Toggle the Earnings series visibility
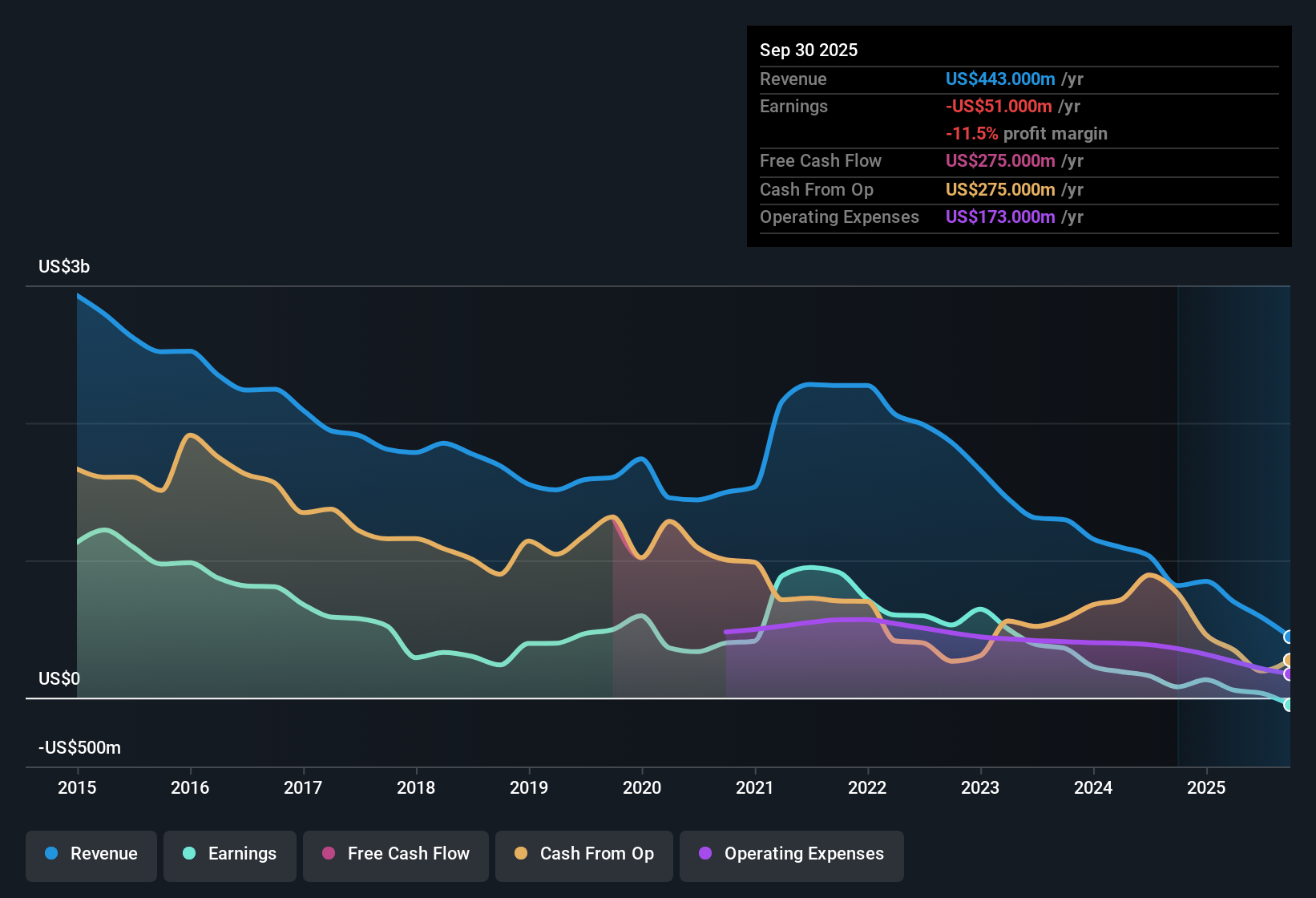Viewport: 1316px width, 898px height. 229,854
